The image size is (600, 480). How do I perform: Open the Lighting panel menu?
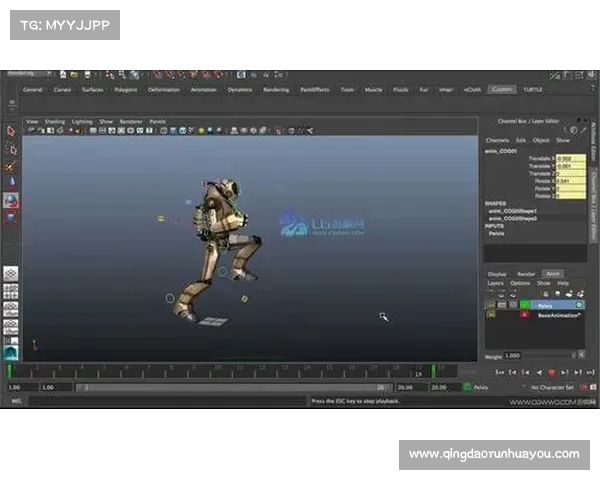point(82,121)
